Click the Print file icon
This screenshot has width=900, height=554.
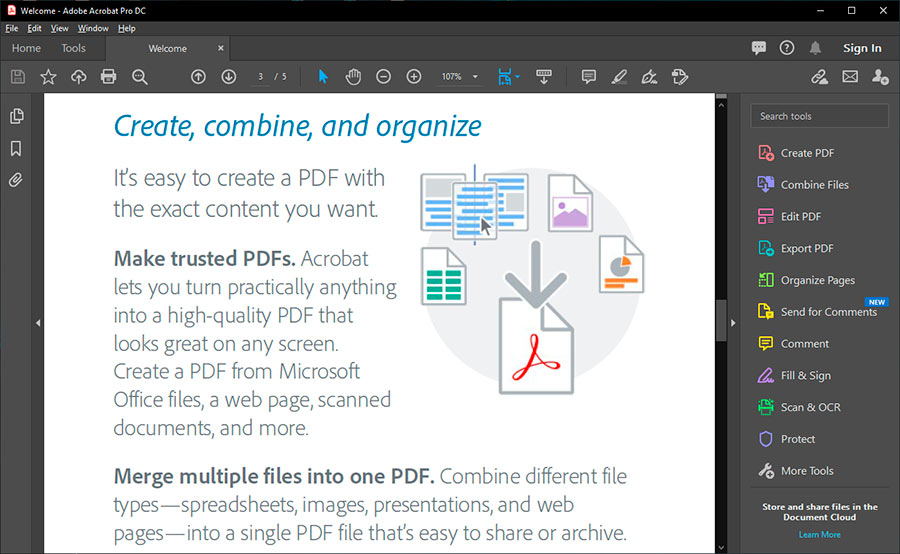[x=108, y=77]
